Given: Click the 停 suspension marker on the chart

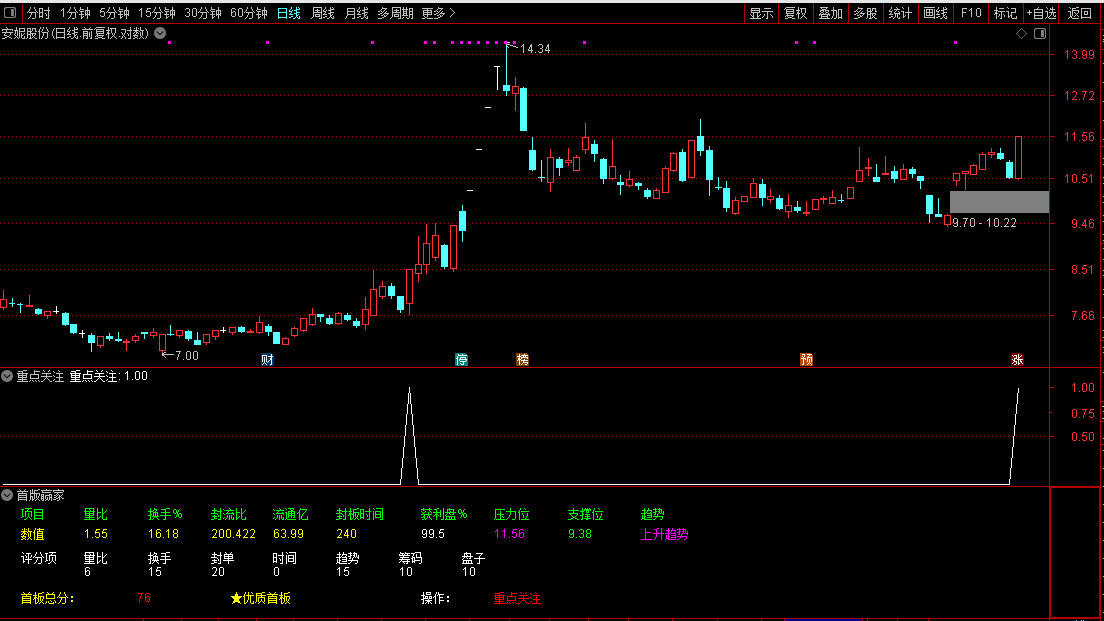Looking at the screenshot, I should click(x=461, y=360).
